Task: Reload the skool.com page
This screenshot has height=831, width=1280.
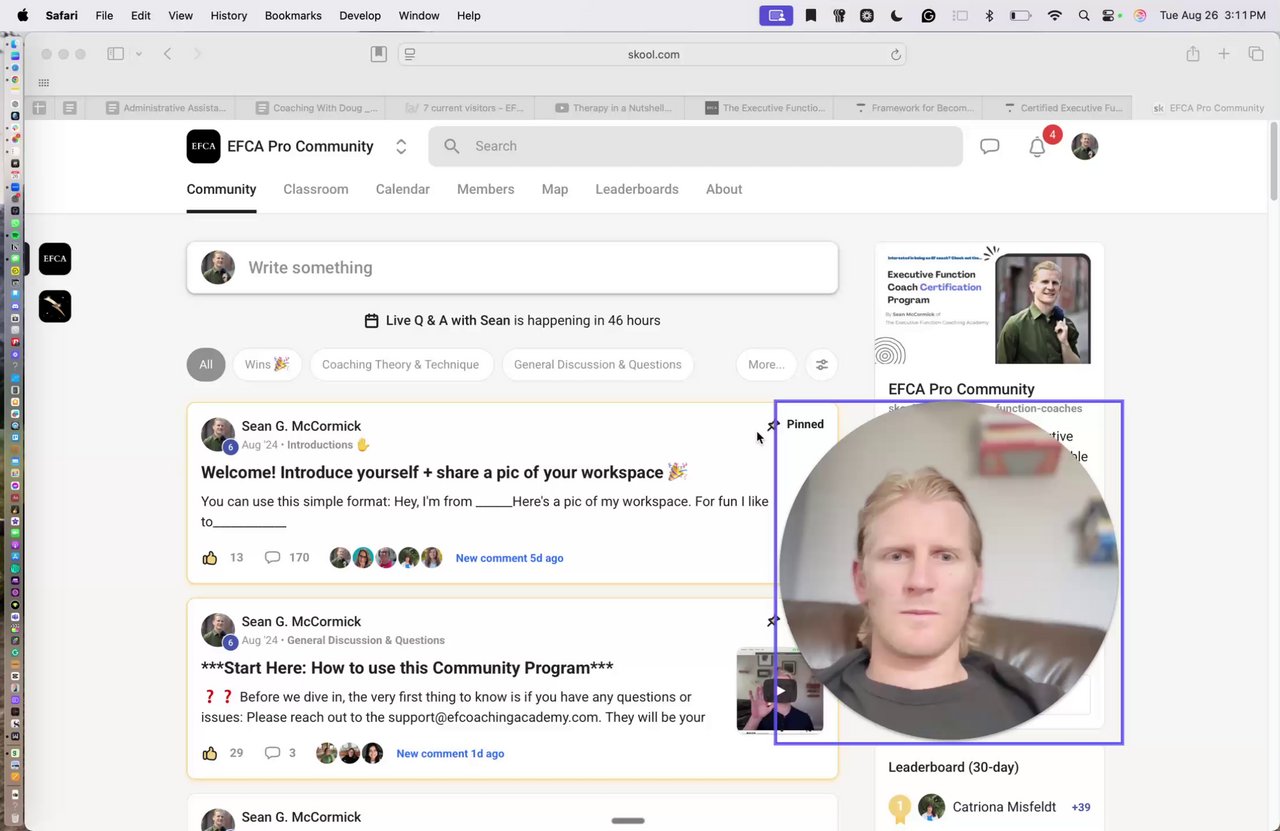Action: [x=896, y=54]
